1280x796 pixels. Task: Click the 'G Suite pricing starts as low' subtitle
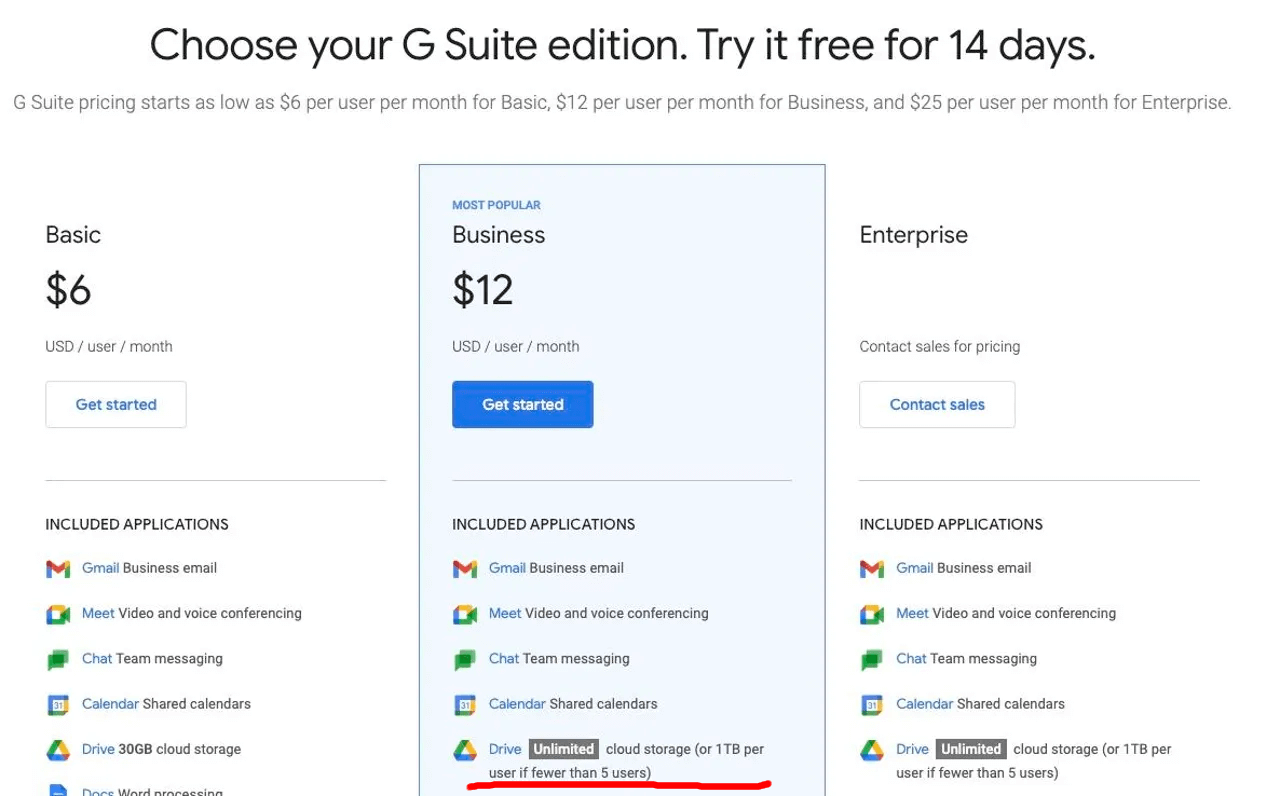click(622, 102)
